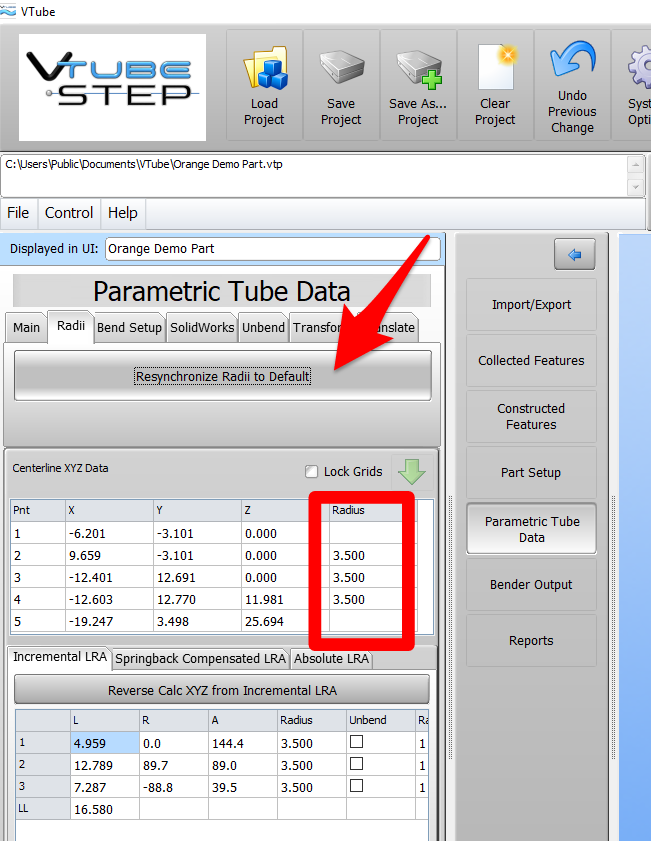Click Resynchronize Radii to Default button
The width and height of the screenshot is (651, 841).
(x=223, y=376)
